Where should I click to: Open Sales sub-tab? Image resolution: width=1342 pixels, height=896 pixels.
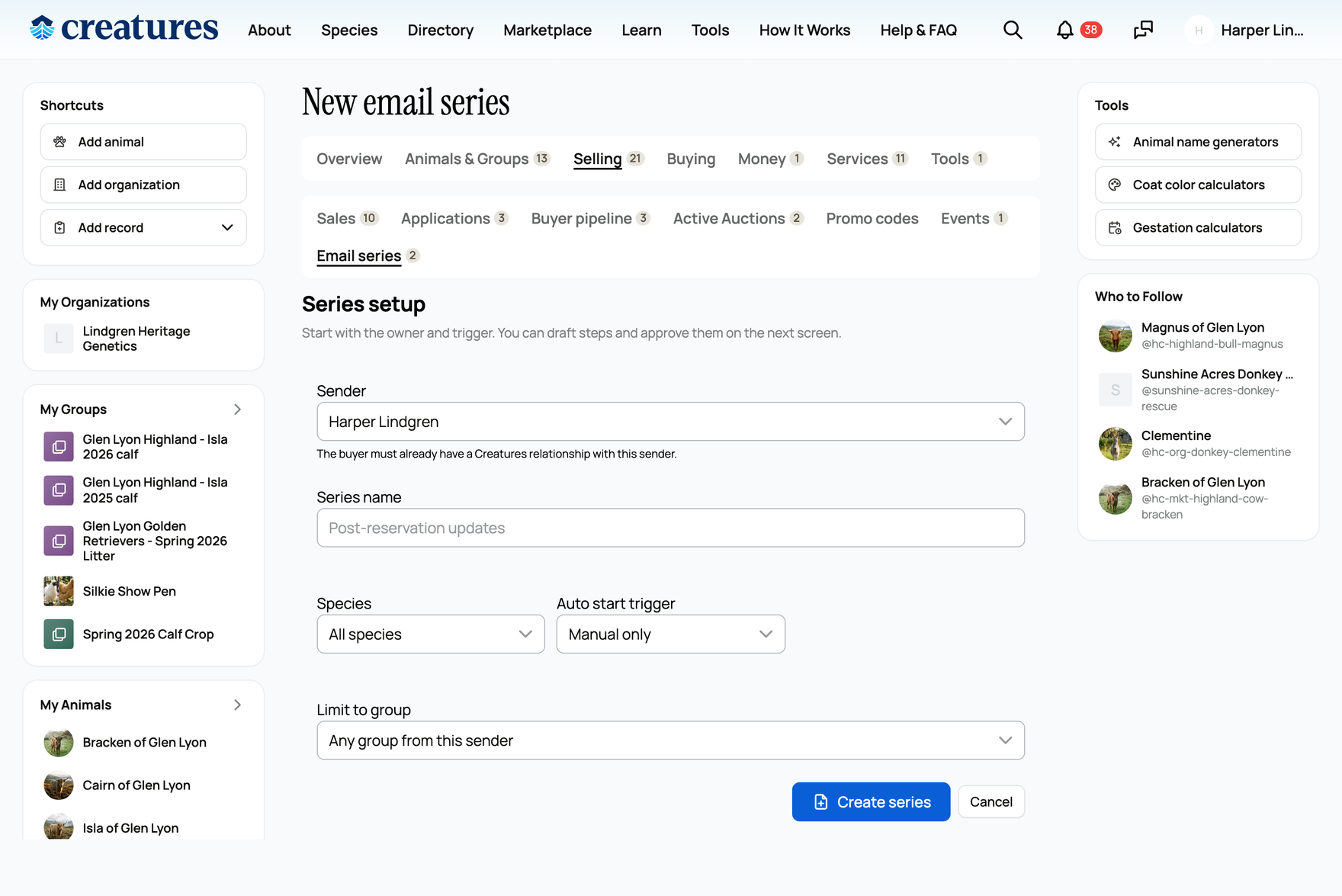pos(348,218)
